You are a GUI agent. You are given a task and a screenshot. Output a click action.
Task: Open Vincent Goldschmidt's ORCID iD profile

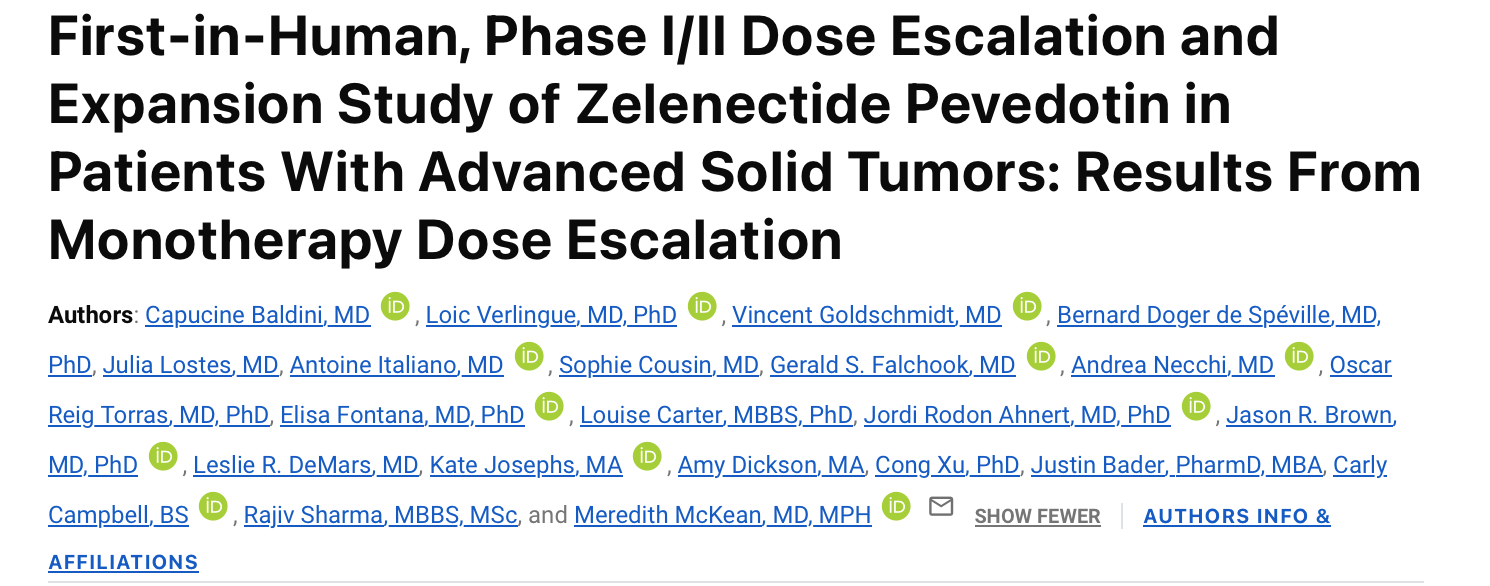(x=1026, y=307)
